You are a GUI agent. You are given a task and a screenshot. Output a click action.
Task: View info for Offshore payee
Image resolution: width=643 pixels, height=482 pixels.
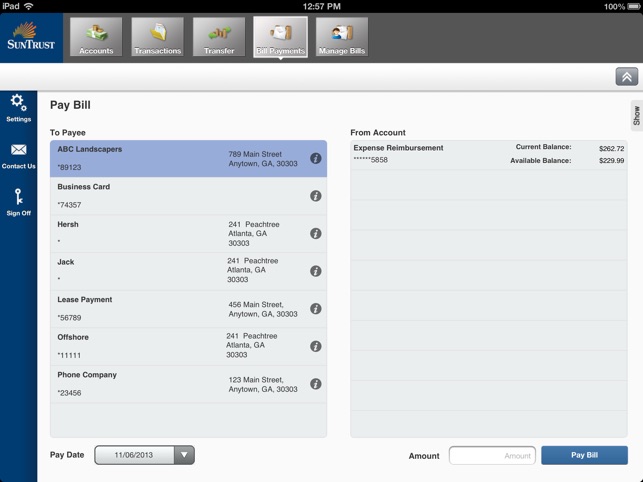315,346
